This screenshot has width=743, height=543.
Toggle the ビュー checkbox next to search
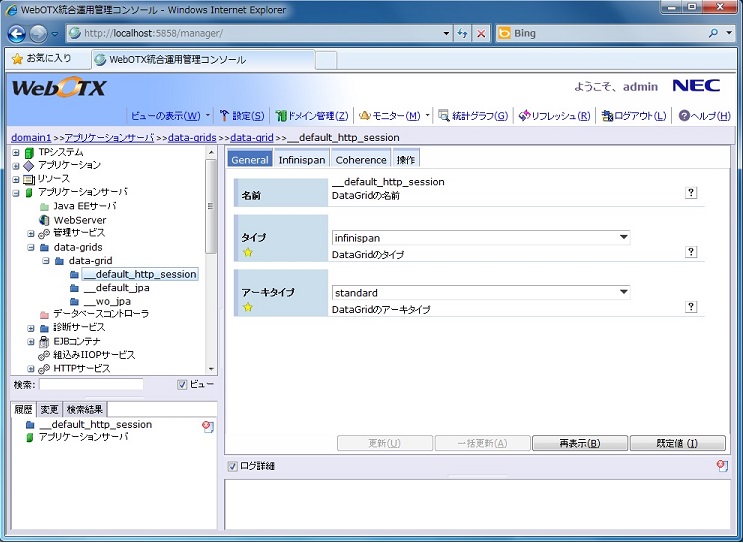tap(182, 385)
